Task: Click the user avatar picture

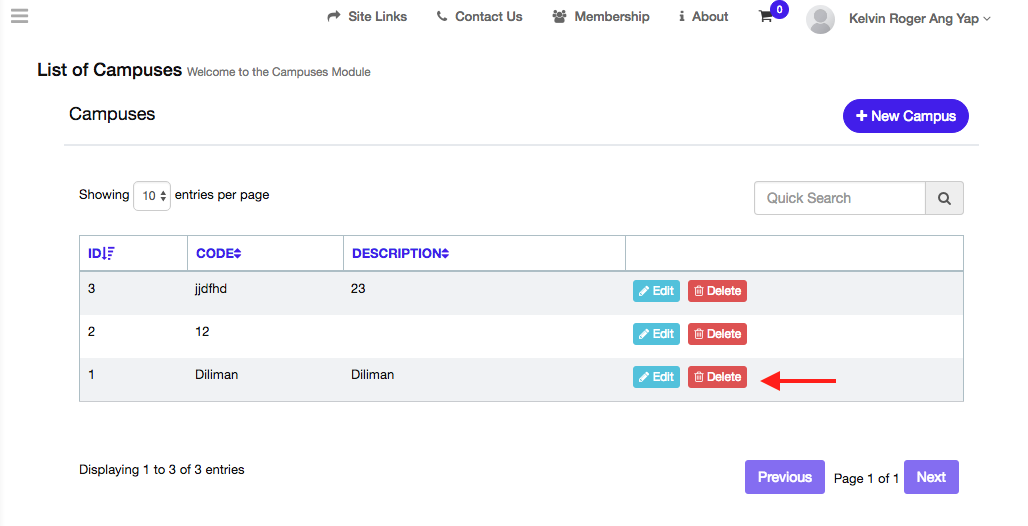Action: (820, 19)
